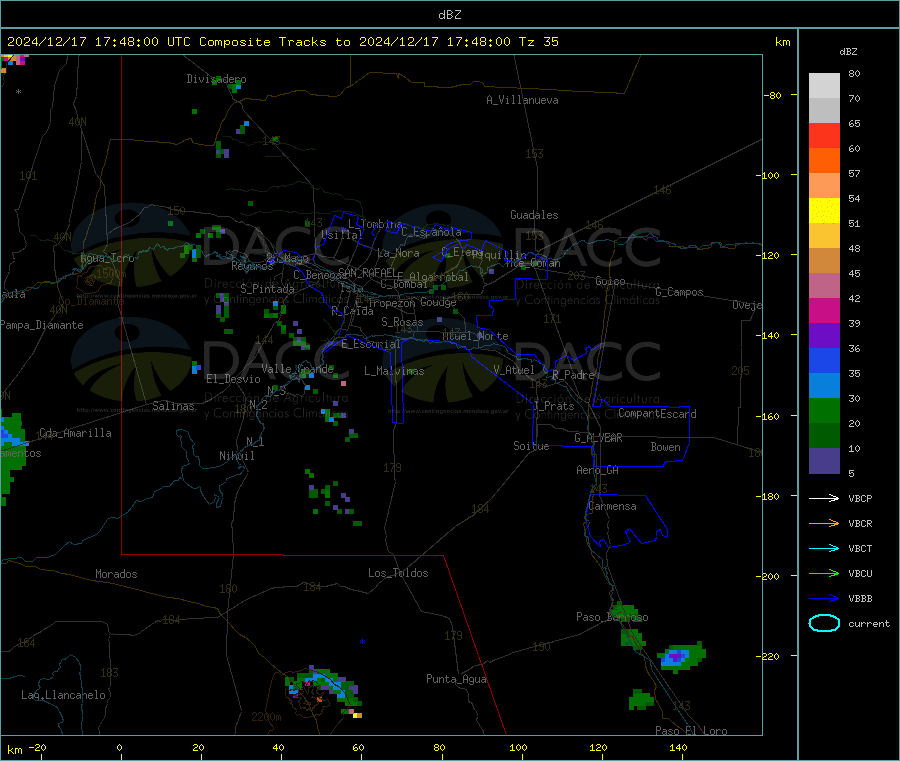Click the 60 km bottom axis tick label
This screenshot has width=900, height=761.
coord(358,747)
